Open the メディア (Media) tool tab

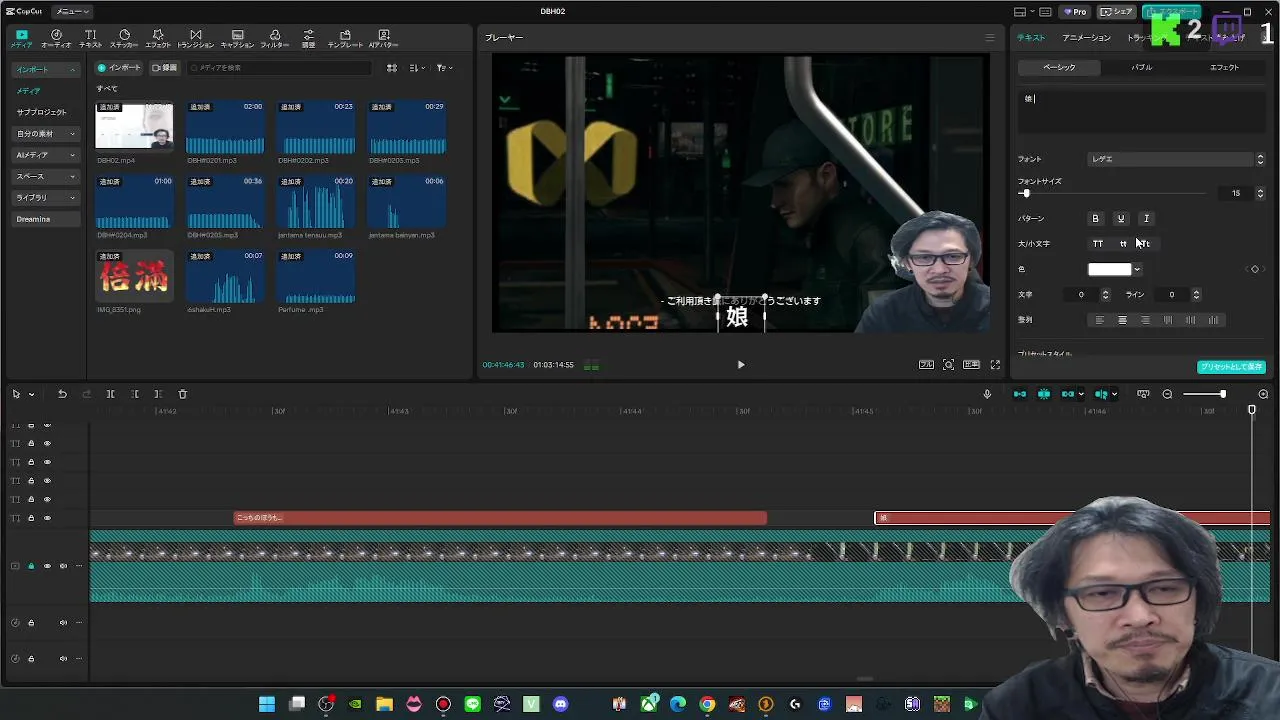[21, 39]
